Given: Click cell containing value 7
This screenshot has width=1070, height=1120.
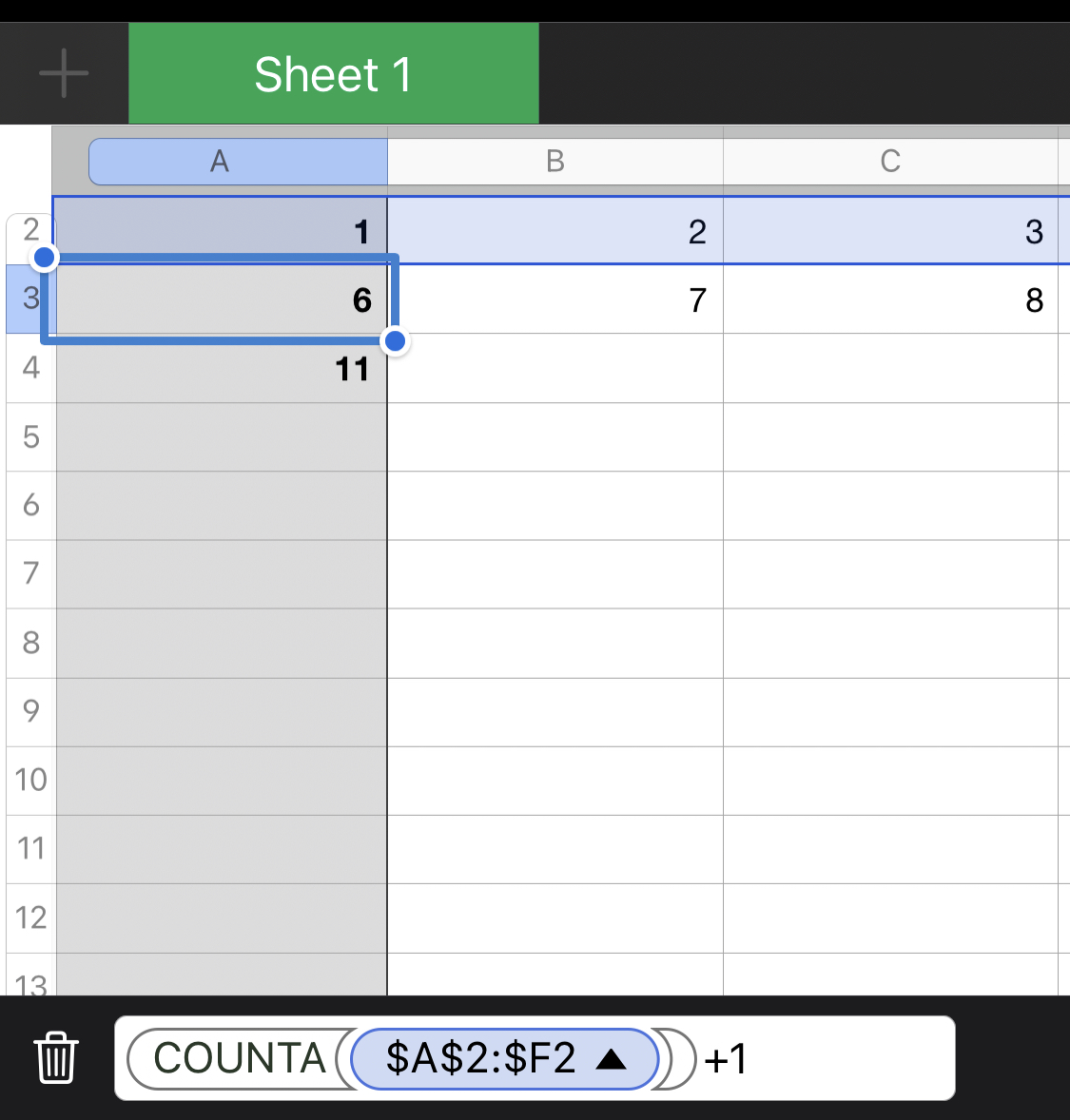Looking at the screenshot, I should click(555, 299).
